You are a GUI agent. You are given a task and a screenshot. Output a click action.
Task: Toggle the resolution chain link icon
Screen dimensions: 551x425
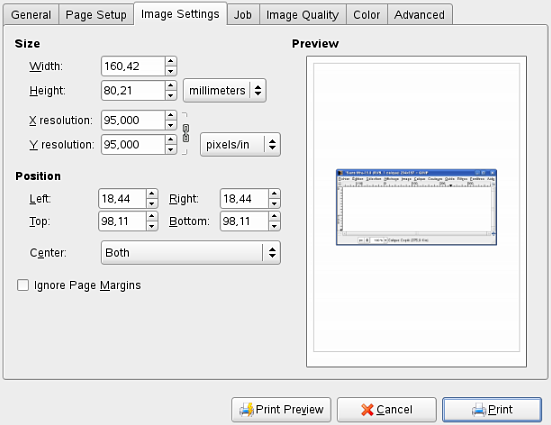(x=186, y=133)
